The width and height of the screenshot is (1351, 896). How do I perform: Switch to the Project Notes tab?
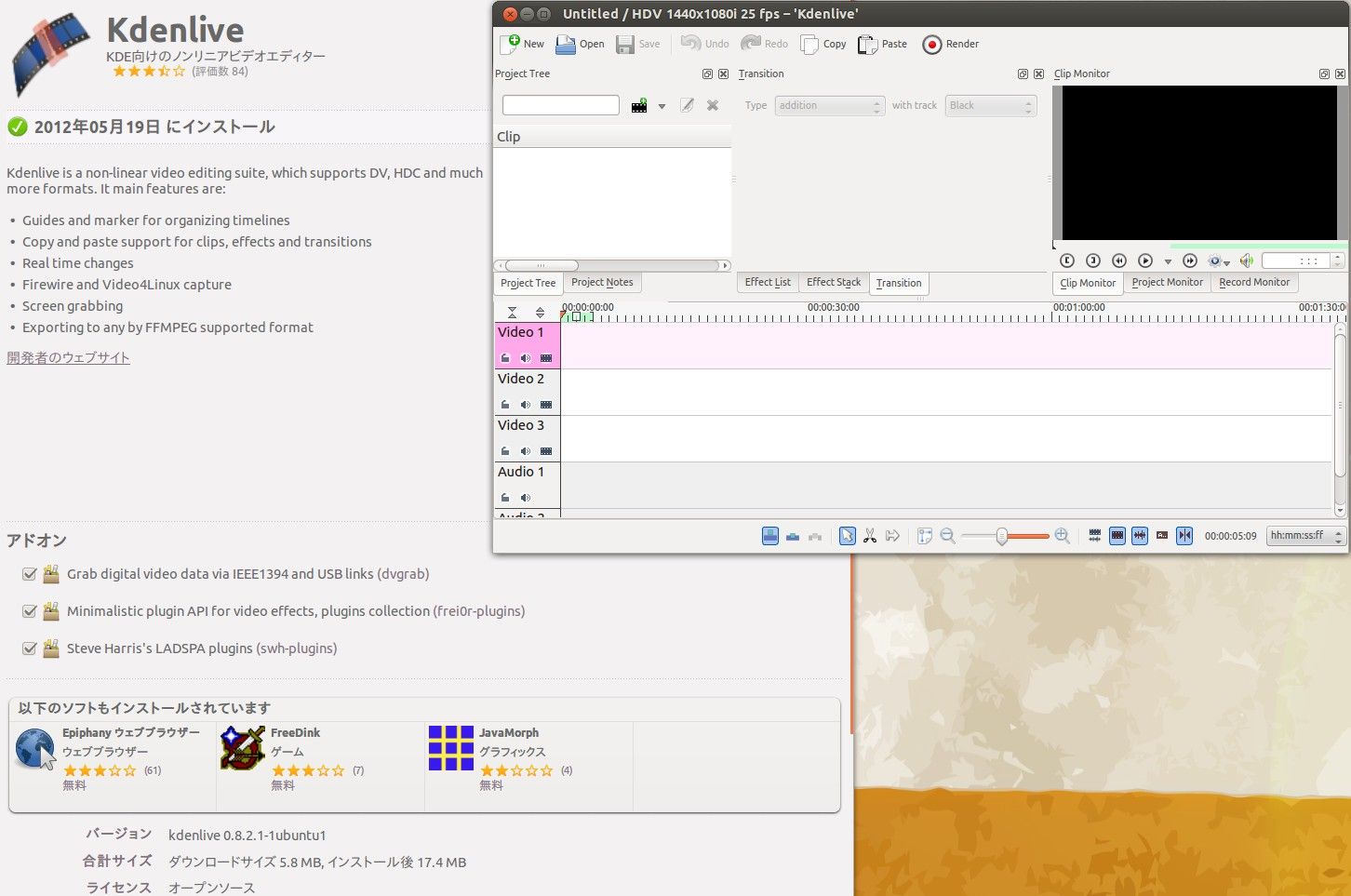602,282
